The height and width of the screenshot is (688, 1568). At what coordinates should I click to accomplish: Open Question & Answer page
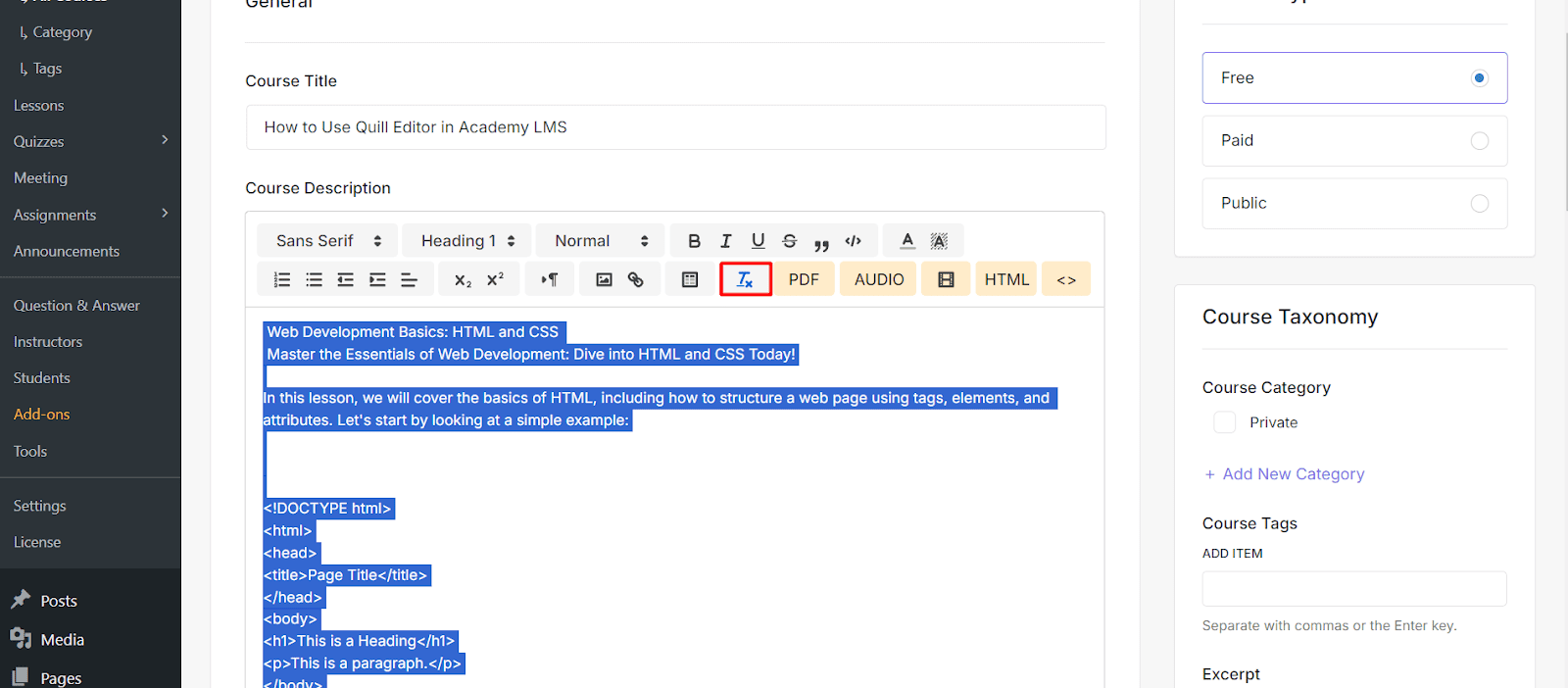[x=76, y=306]
